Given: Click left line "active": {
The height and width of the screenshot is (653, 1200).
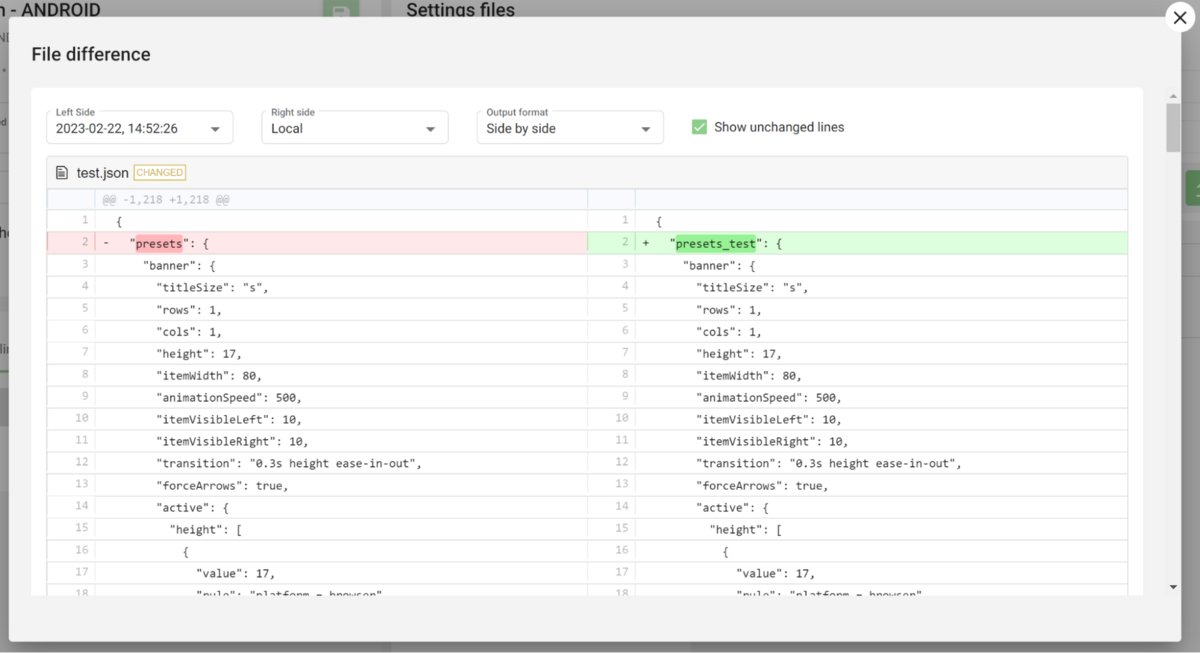Looking at the screenshot, I should (x=193, y=508).
